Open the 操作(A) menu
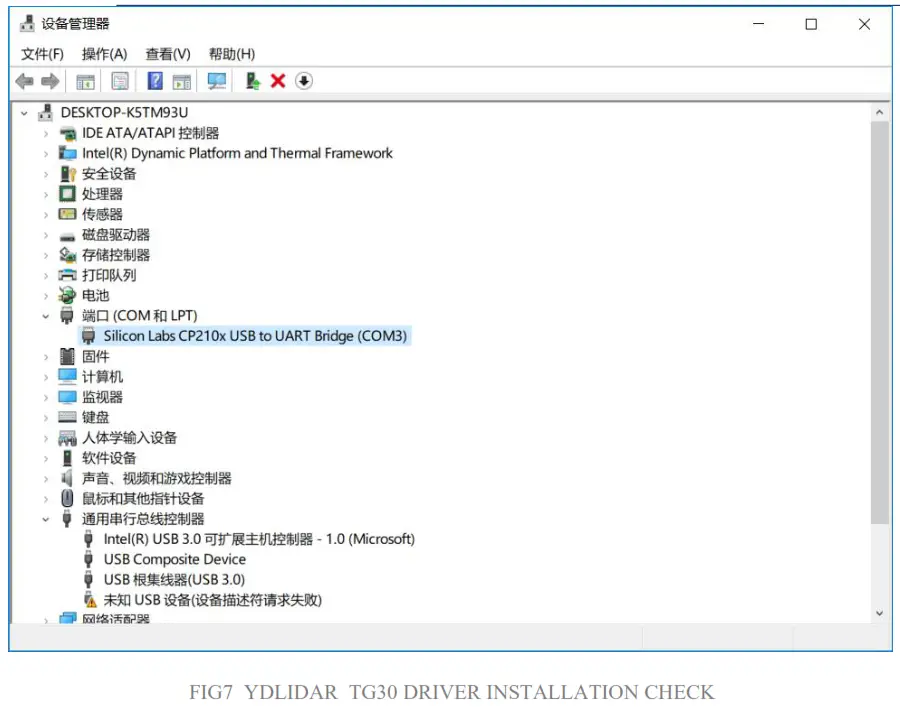This screenshot has height=707, width=900. 105,53
